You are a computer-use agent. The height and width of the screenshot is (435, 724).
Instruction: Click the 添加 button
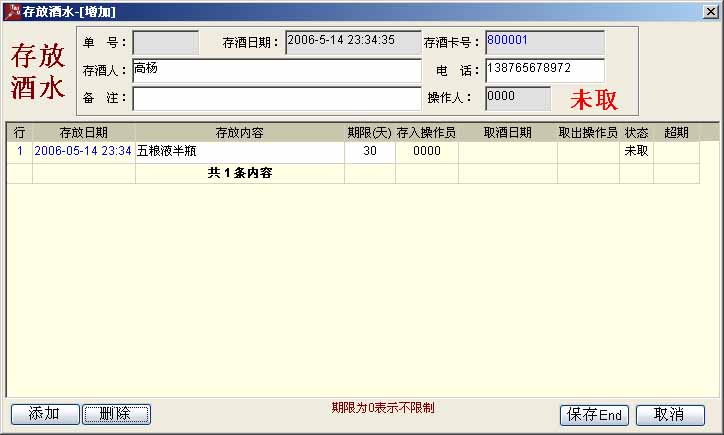tap(44, 414)
